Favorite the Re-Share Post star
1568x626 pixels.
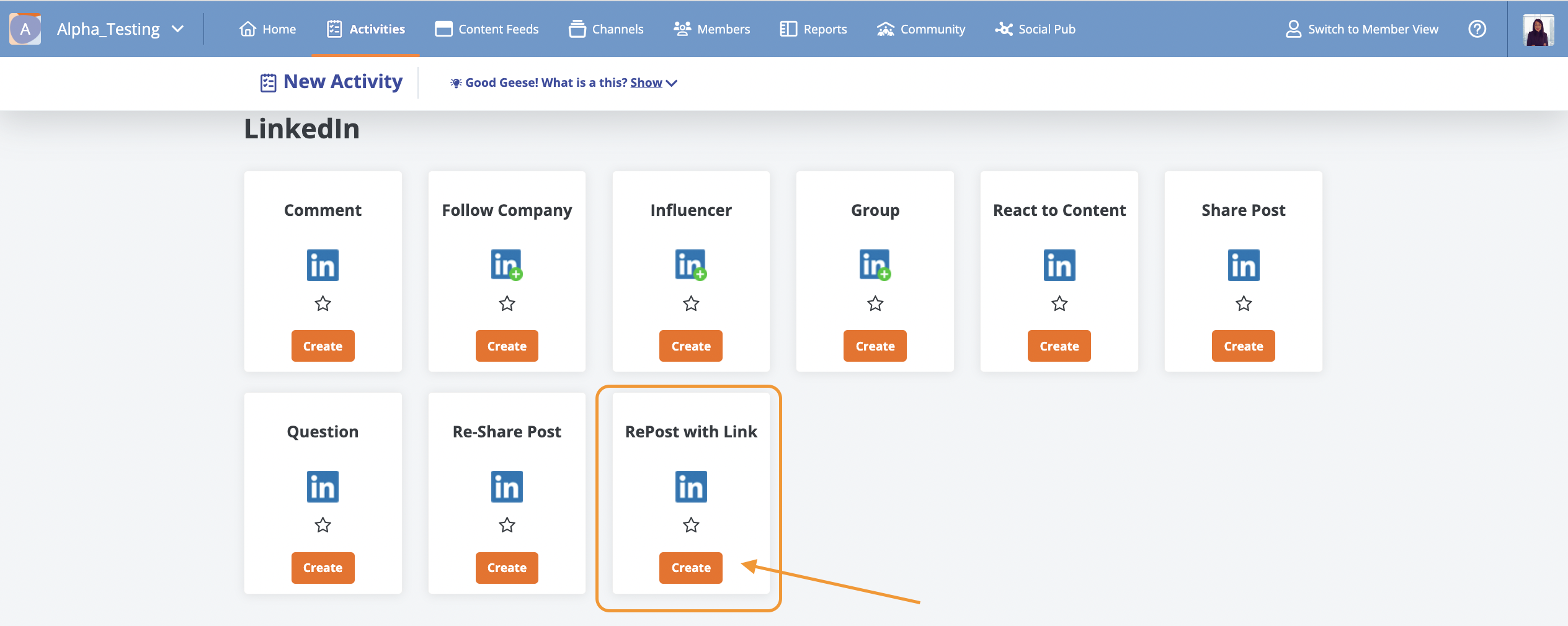pos(507,525)
